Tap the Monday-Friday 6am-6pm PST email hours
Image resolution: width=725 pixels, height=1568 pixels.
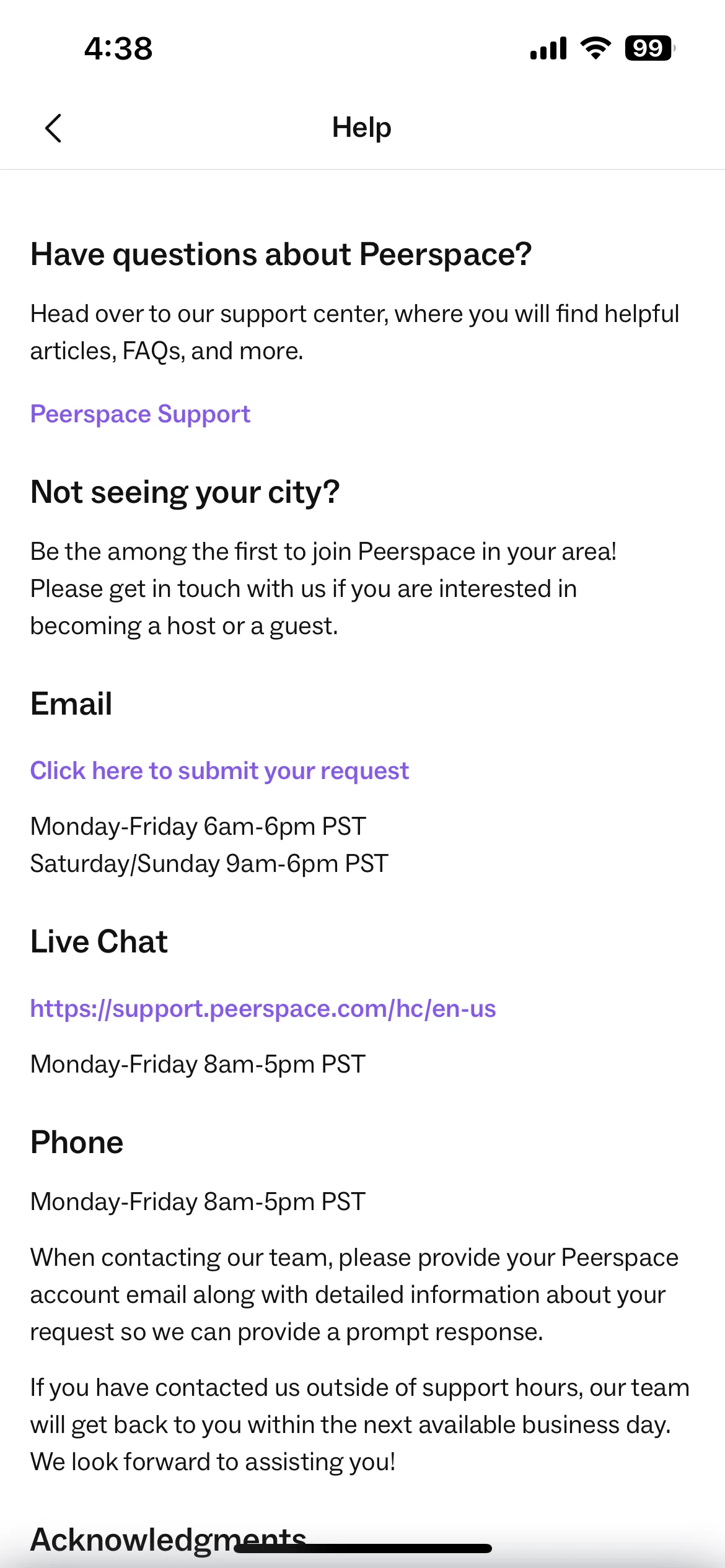coord(198,826)
